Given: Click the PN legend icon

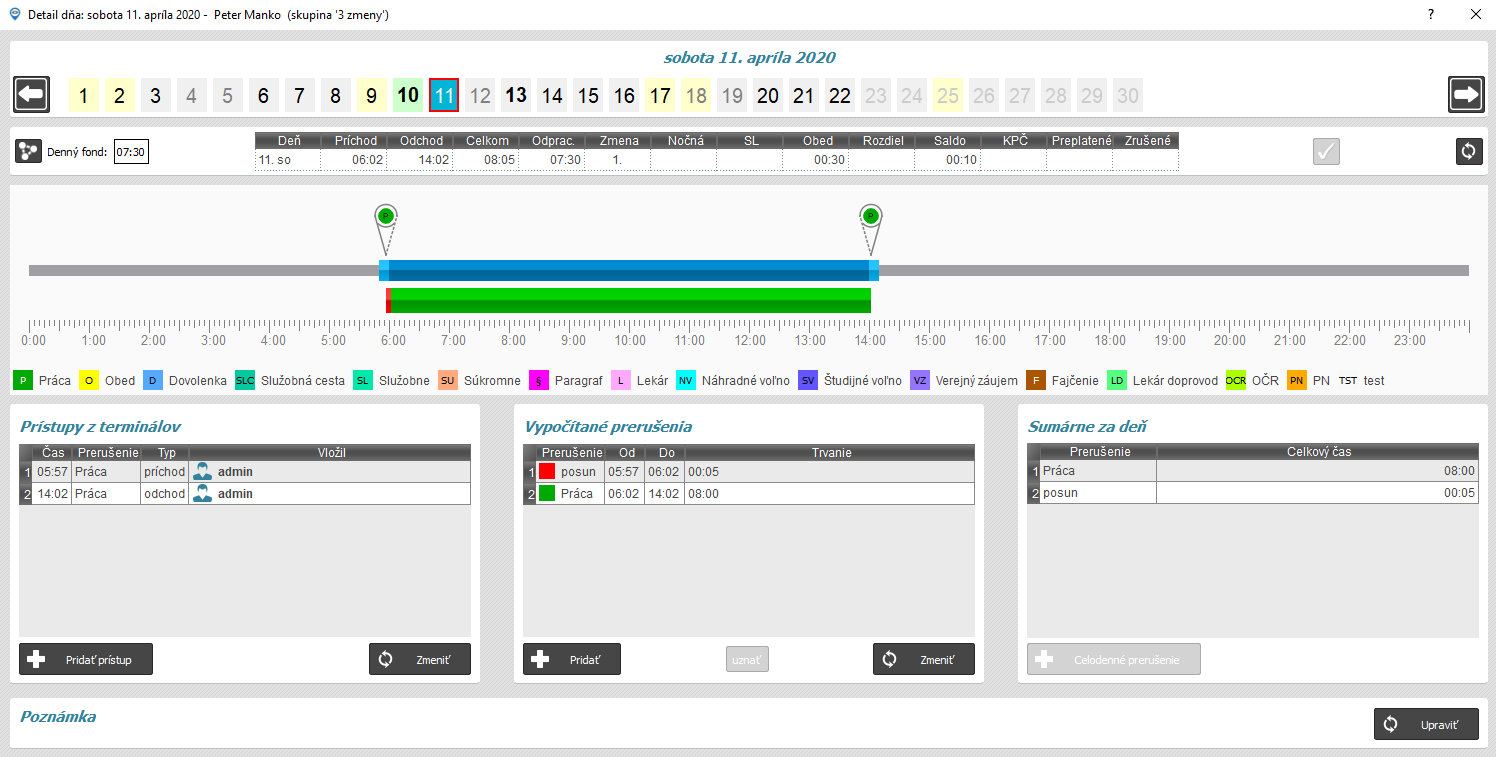Looking at the screenshot, I should 1297,380.
